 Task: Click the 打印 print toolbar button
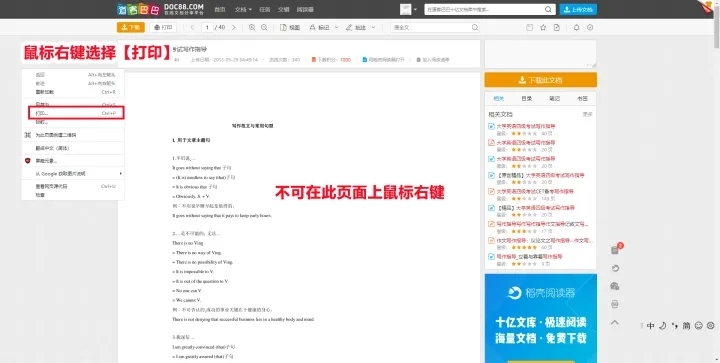point(163,28)
